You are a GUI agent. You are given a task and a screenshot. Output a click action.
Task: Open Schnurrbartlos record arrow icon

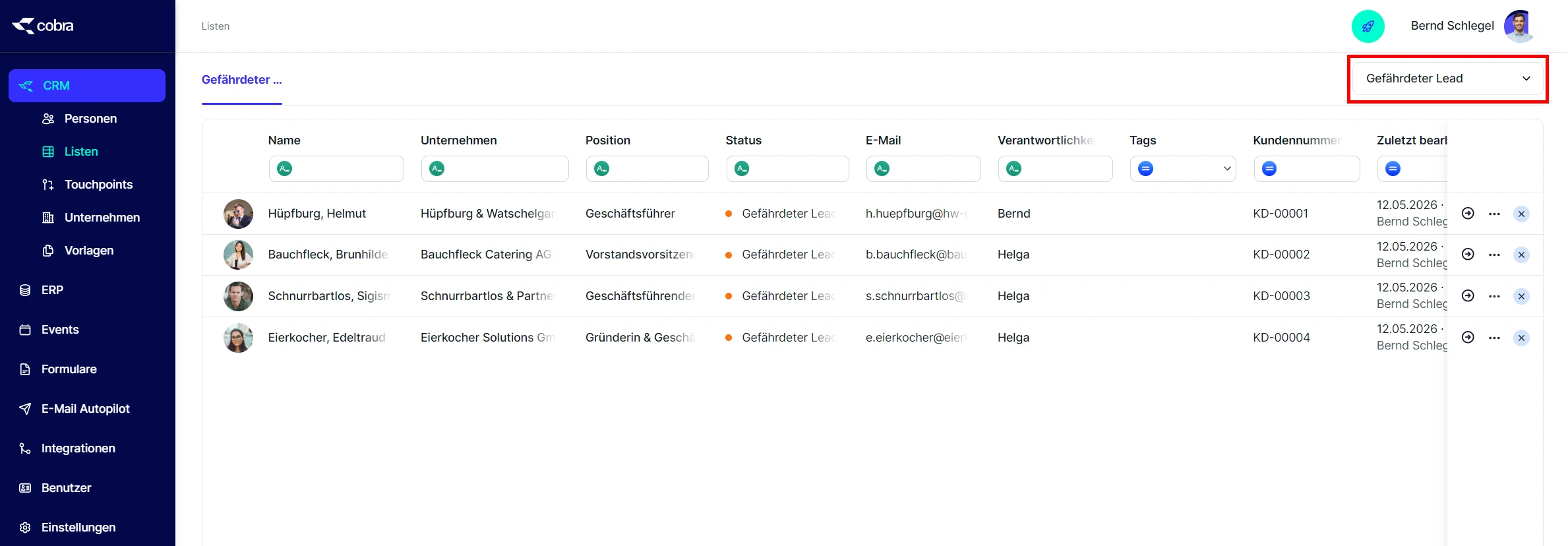tap(1468, 296)
